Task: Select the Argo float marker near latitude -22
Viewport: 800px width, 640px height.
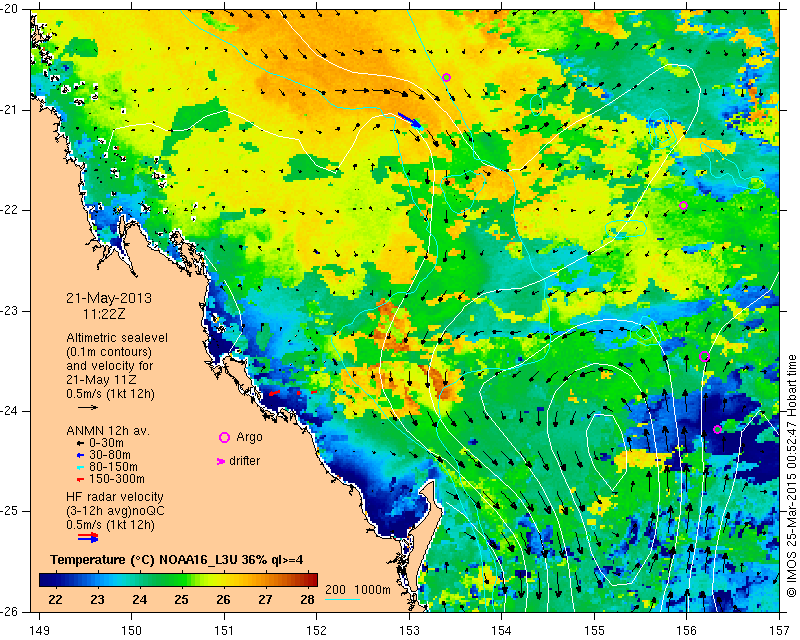Action: pos(684,206)
